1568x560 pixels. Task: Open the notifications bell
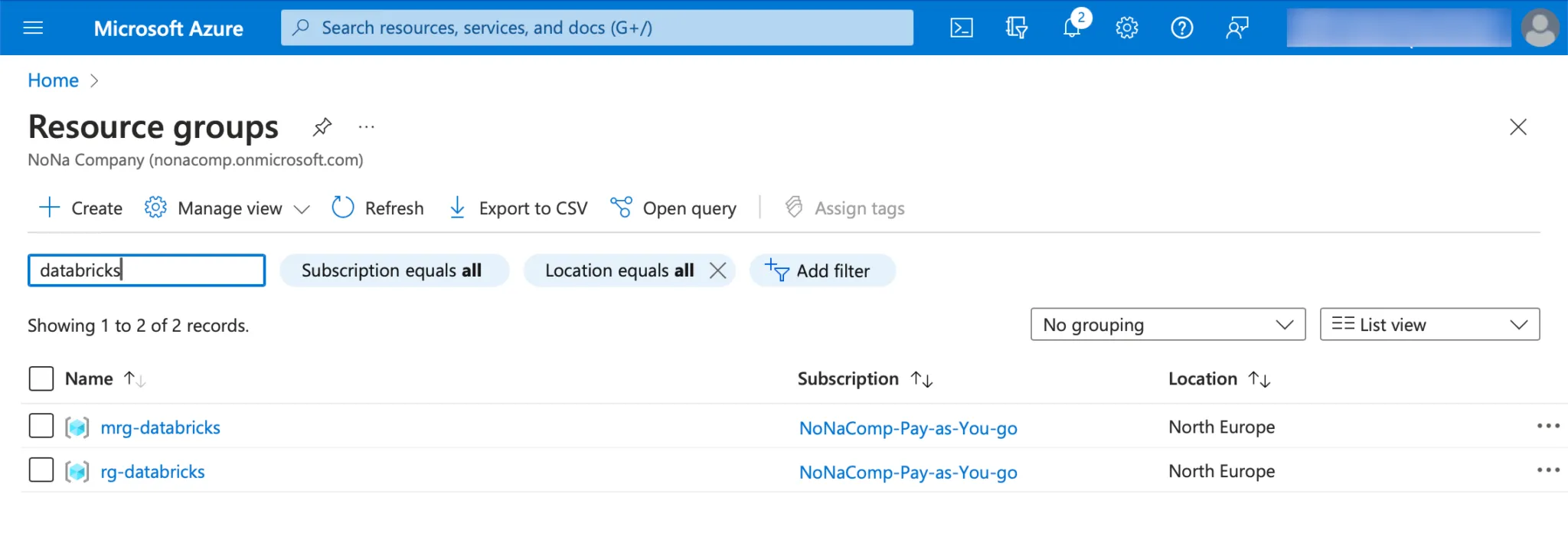coord(1072,28)
